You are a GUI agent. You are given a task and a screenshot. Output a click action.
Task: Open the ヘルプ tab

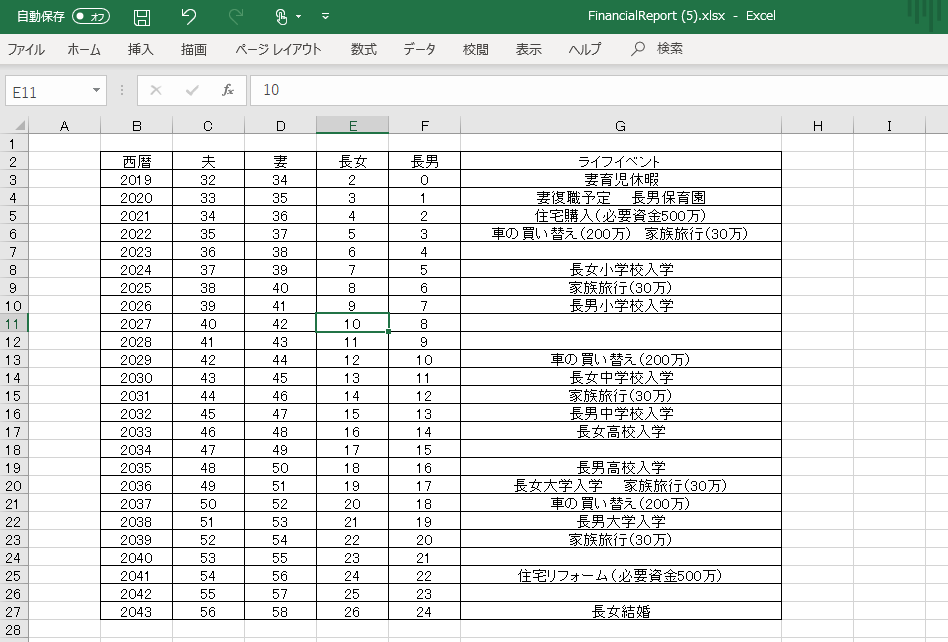click(x=585, y=49)
